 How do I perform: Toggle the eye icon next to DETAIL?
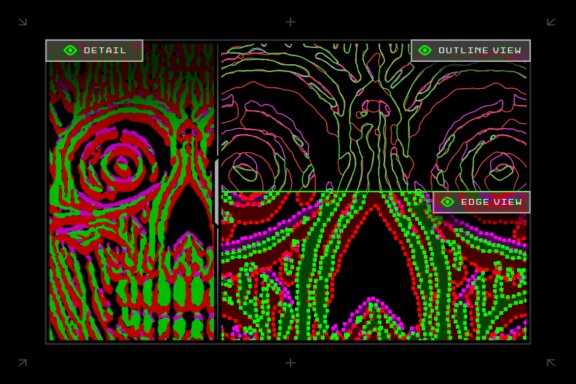pos(70,50)
